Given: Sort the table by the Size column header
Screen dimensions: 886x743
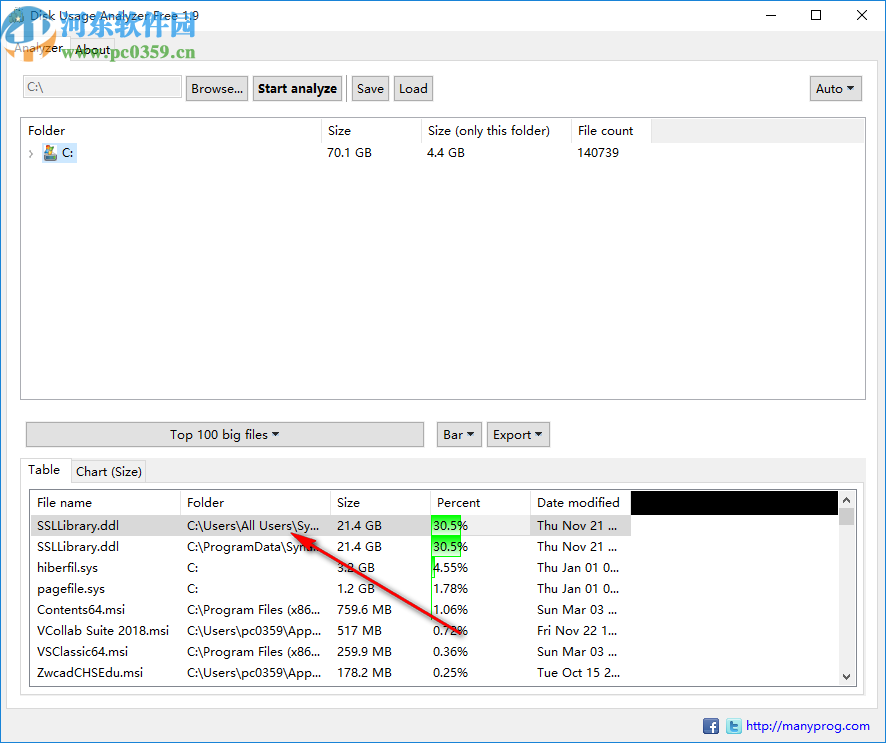Looking at the screenshot, I should (x=348, y=502).
